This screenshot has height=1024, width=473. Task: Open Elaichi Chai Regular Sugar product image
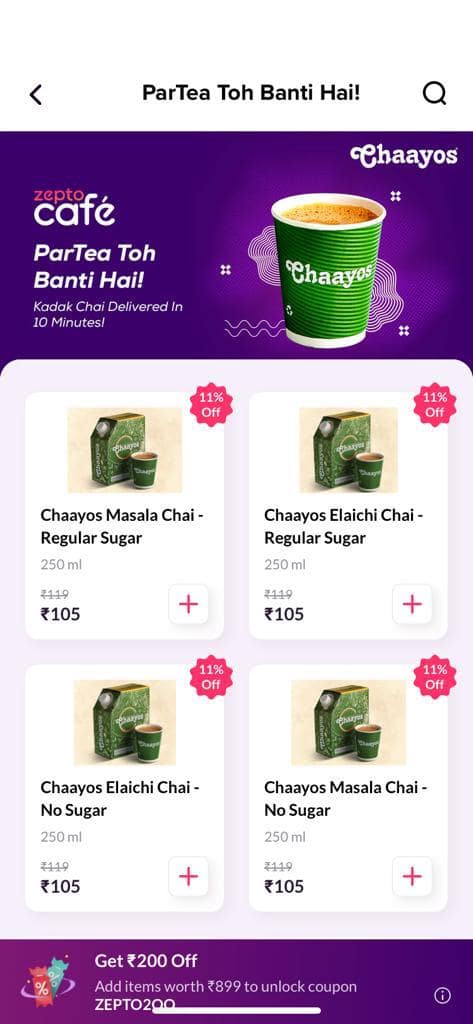[348, 450]
